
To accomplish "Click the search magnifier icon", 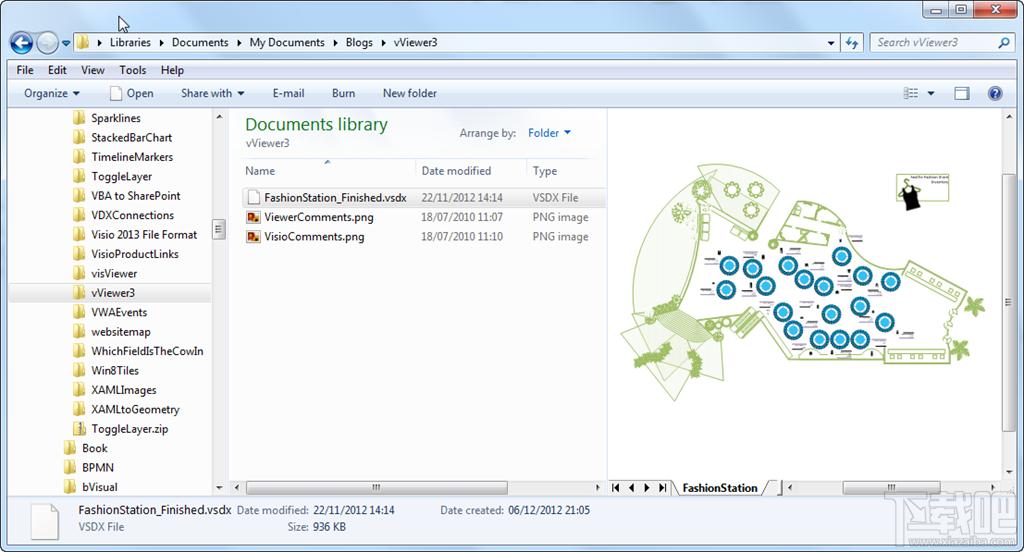I will click(1004, 42).
